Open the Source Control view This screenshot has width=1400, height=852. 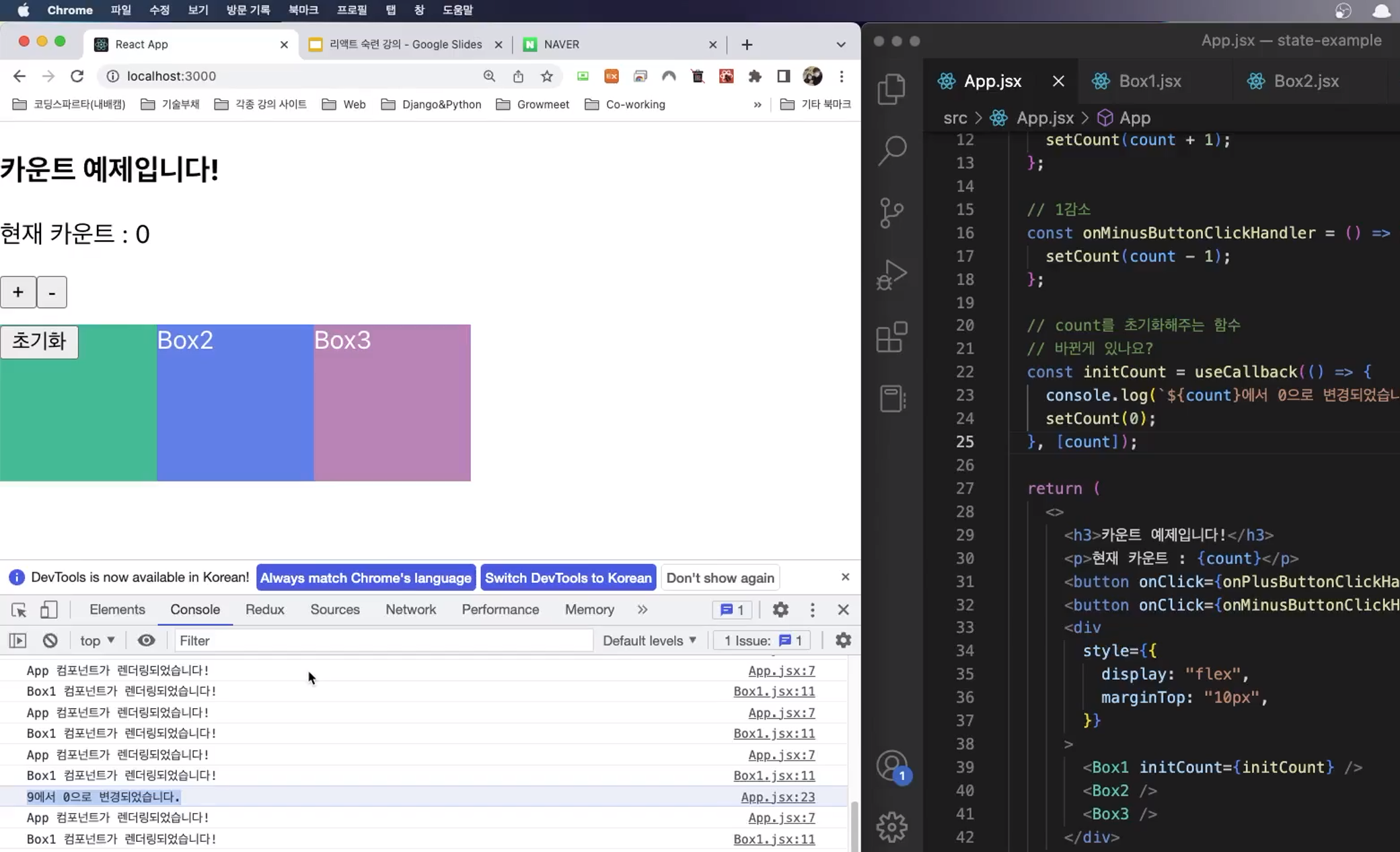[891, 212]
